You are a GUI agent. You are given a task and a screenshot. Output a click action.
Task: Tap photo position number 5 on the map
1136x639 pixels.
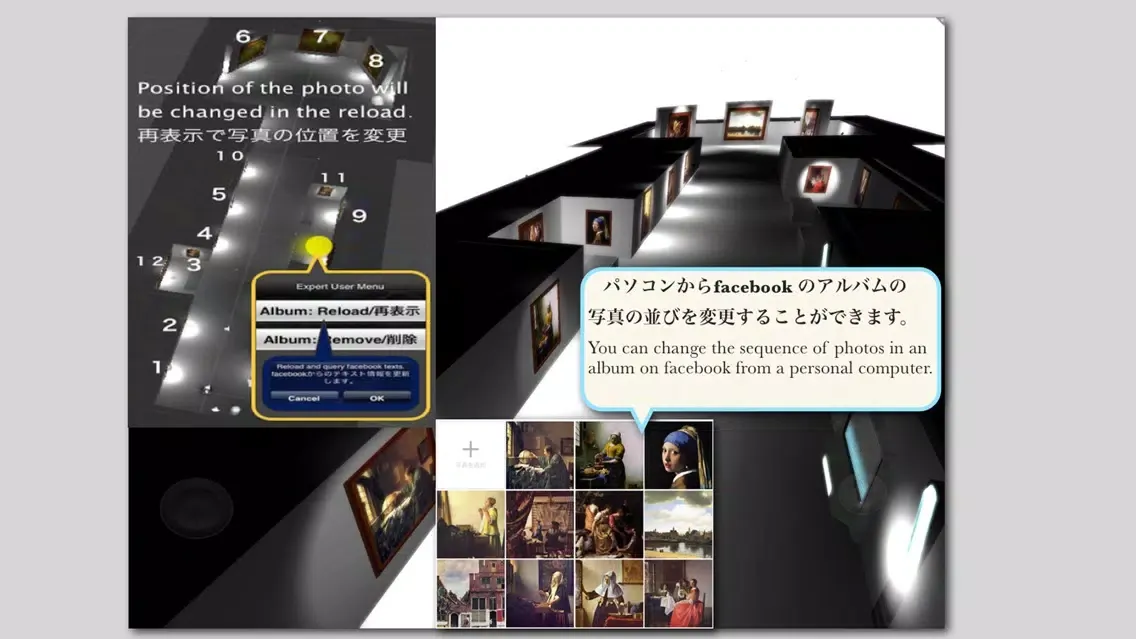(219, 193)
